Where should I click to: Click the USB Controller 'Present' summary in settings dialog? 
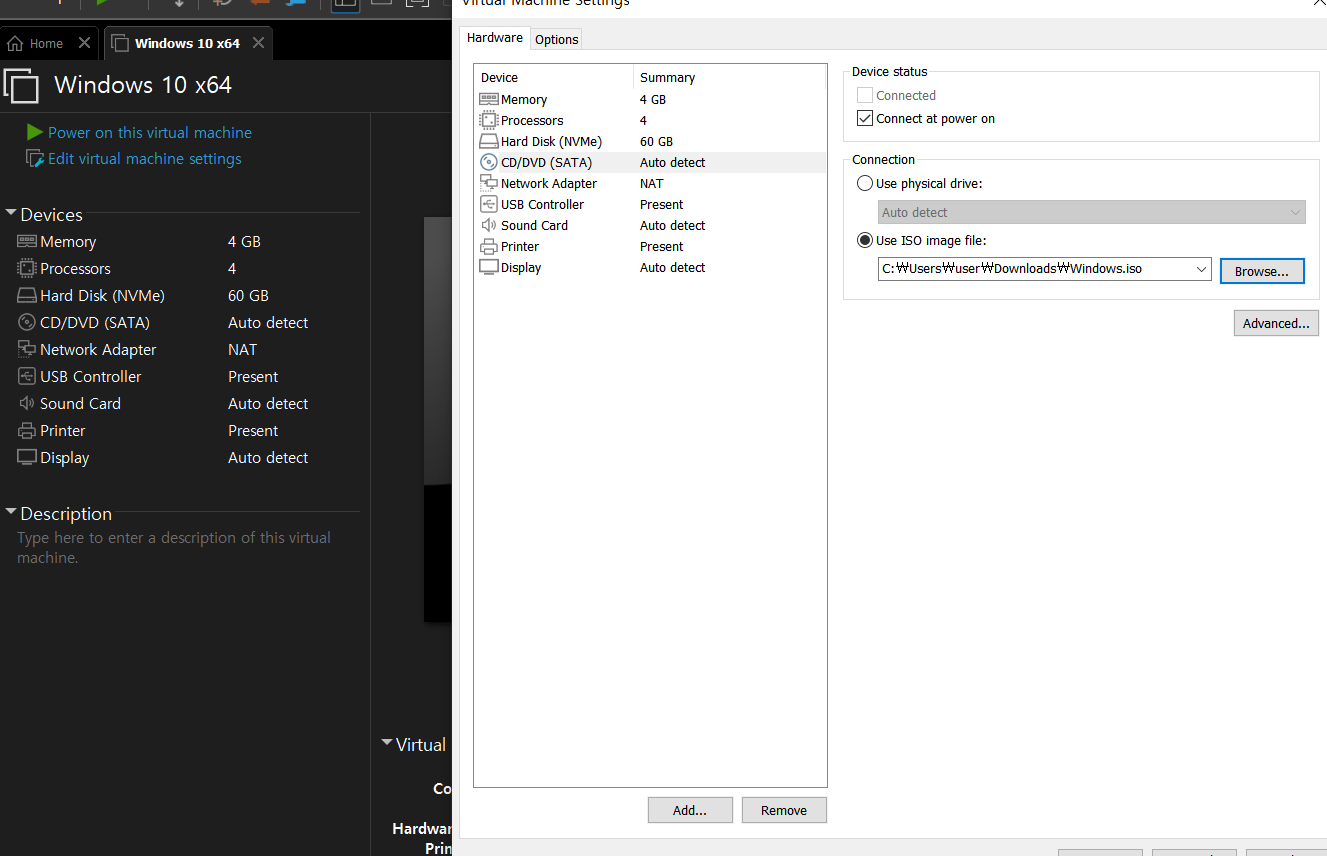click(662, 204)
